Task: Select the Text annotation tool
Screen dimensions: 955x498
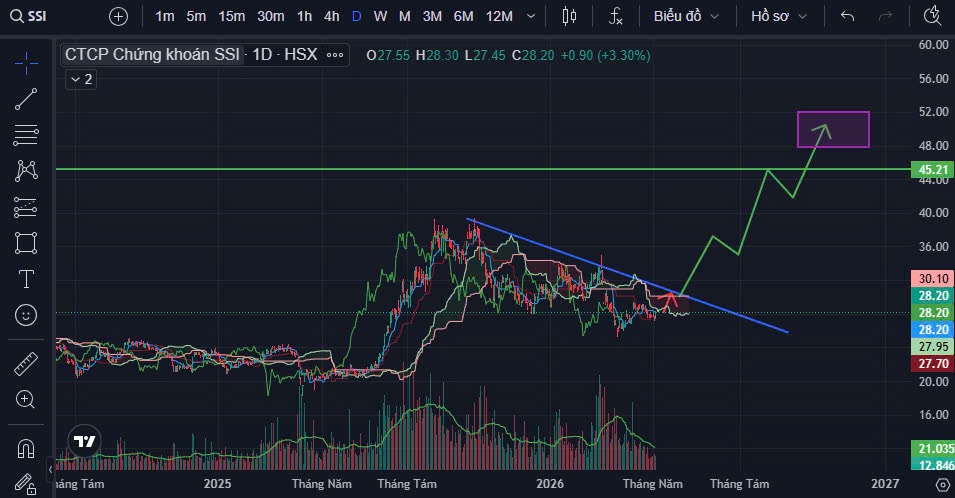Action: pos(26,279)
